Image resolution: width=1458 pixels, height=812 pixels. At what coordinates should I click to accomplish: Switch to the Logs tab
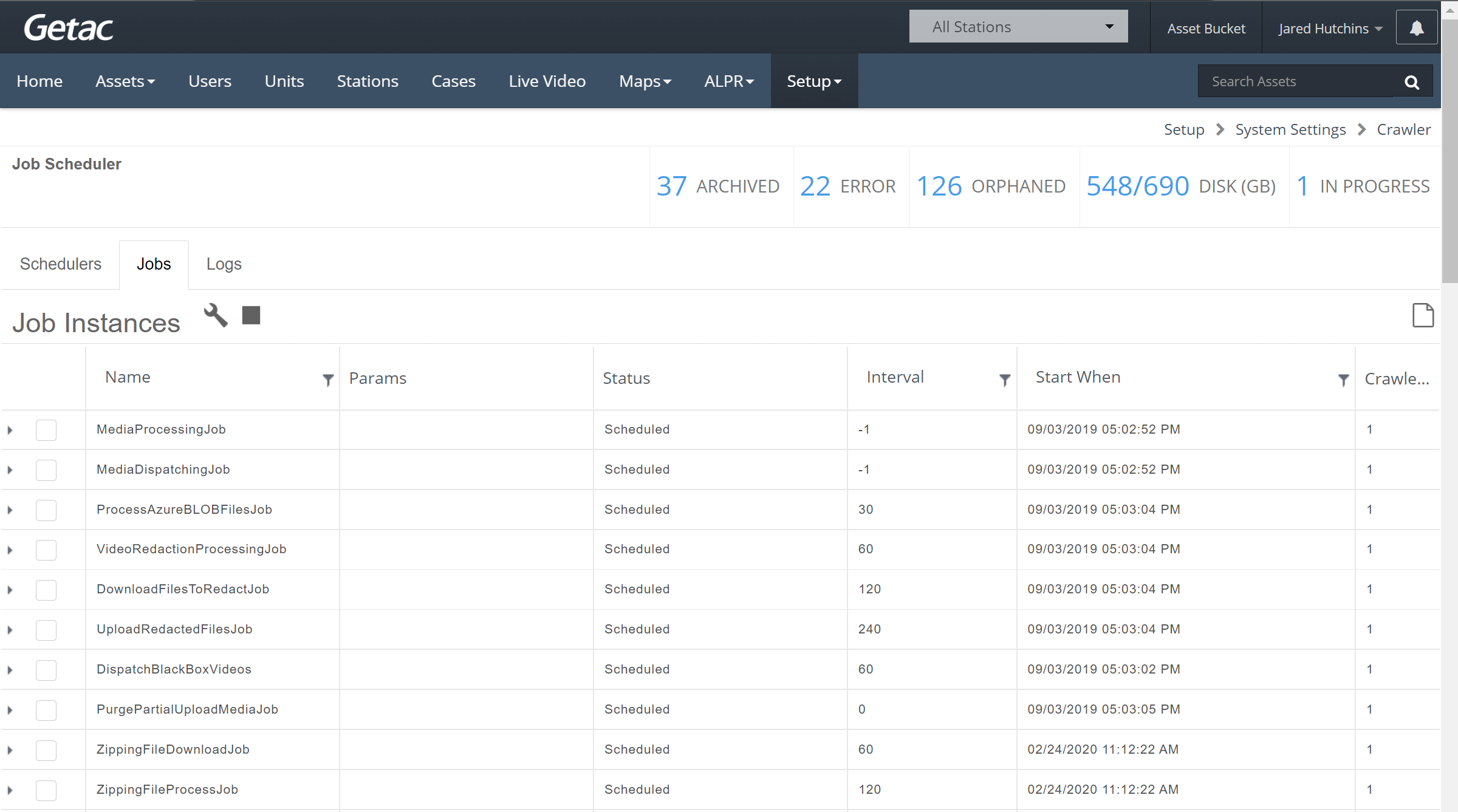coord(224,264)
